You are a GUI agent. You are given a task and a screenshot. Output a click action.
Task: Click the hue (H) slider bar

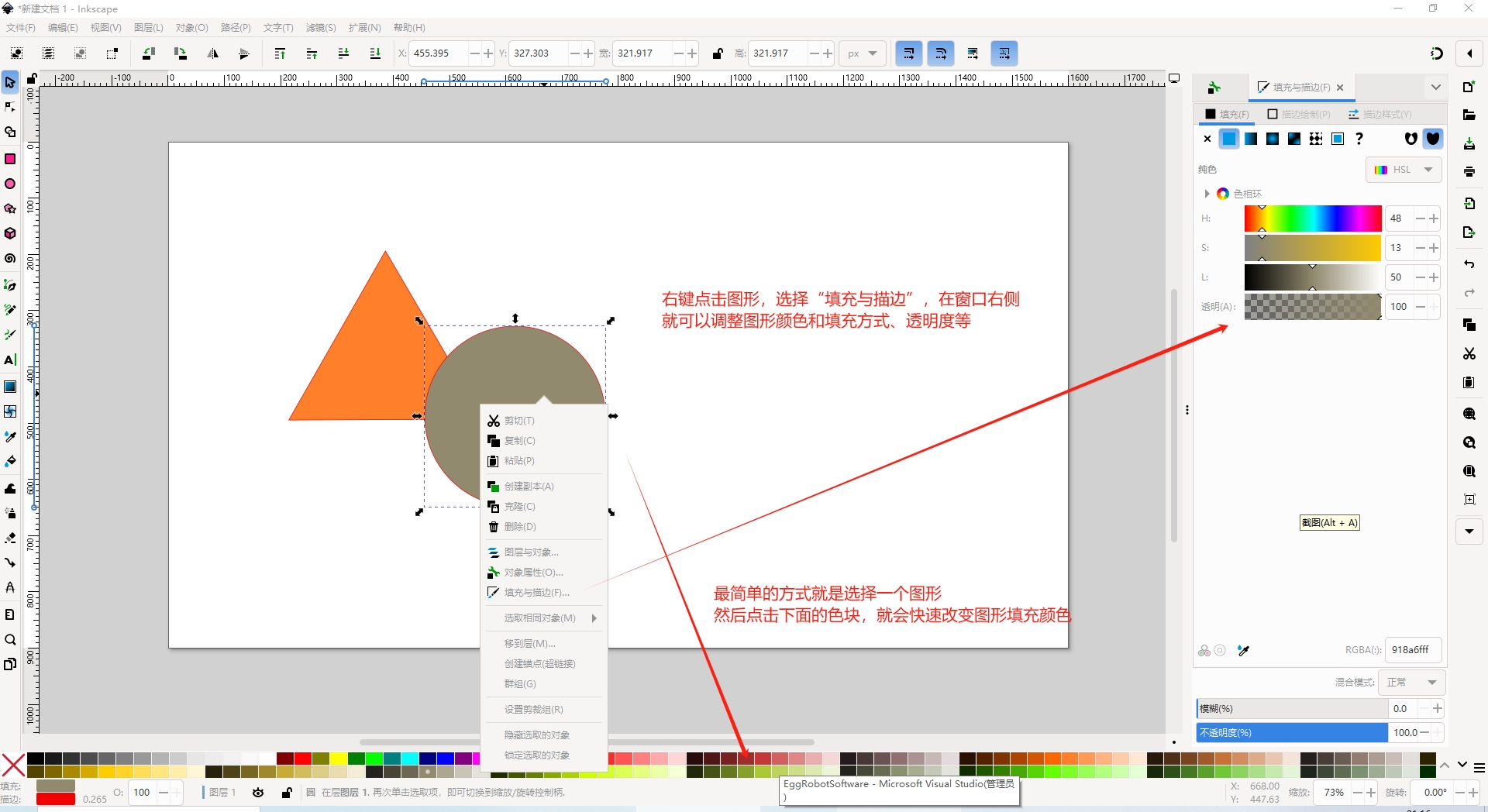[x=1312, y=218]
